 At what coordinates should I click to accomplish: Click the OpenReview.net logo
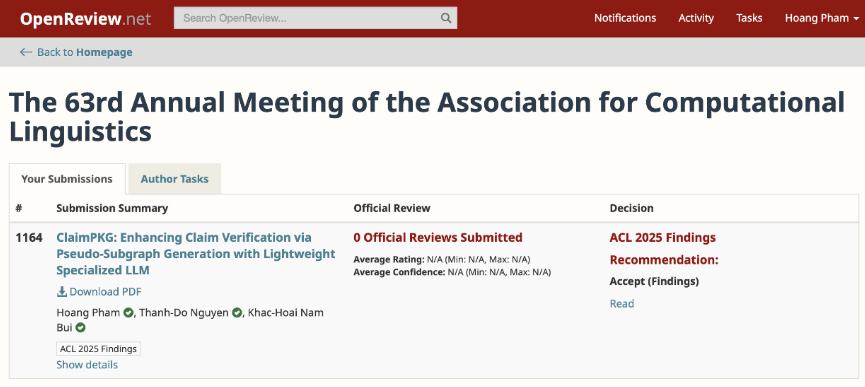click(x=86, y=19)
